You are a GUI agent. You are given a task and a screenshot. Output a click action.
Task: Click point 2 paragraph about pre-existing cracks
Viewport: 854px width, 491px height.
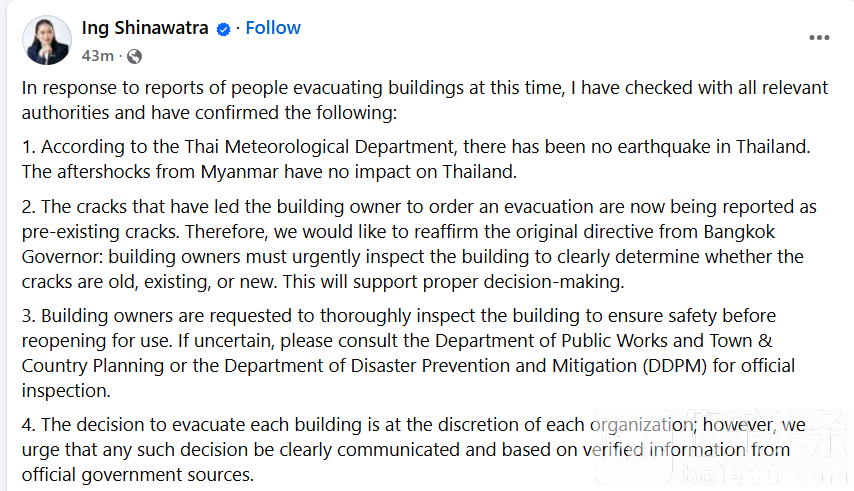coord(419,244)
